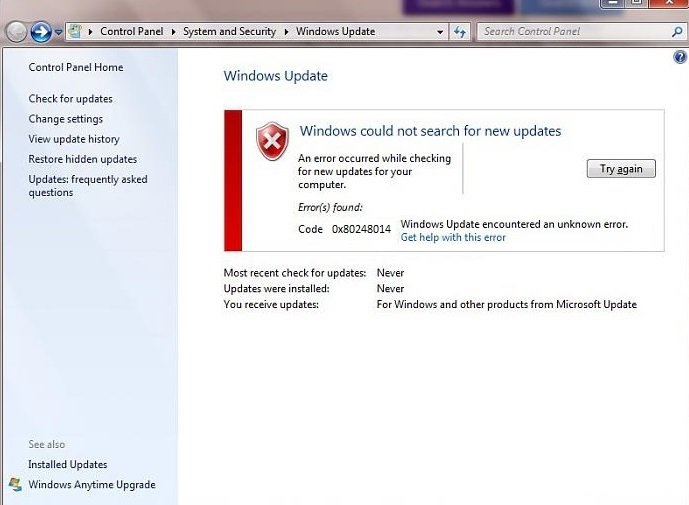The height and width of the screenshot is (505, 689).
Task: Open the recent pages dropdown arrow
Action: pos(58,33)
